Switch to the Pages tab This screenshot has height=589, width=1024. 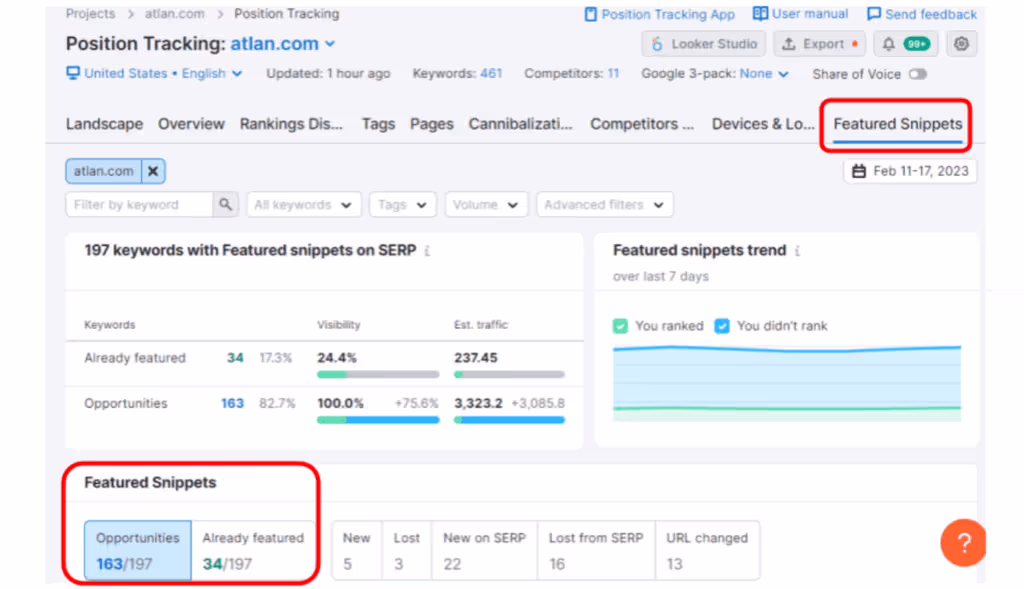pos(432,124)
